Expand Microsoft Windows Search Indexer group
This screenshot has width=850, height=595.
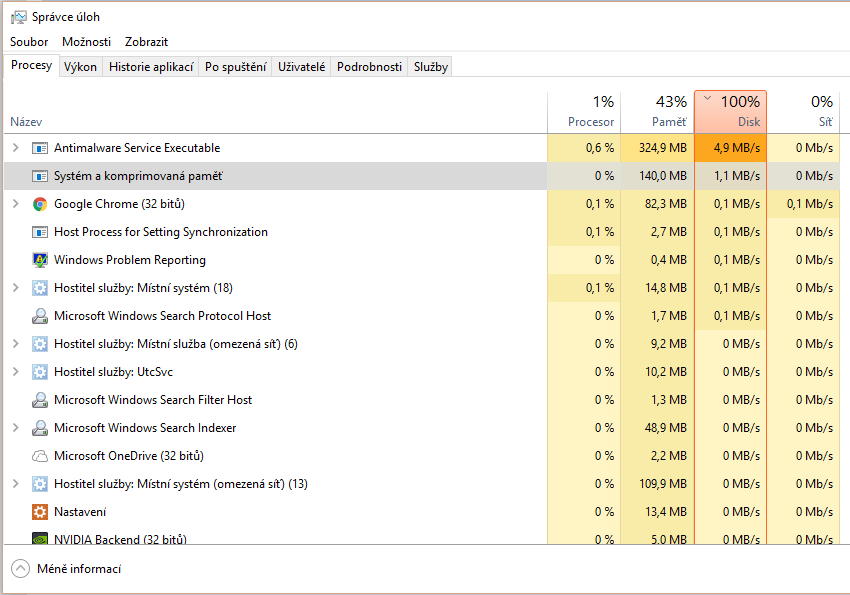click(x=16, y=428)
